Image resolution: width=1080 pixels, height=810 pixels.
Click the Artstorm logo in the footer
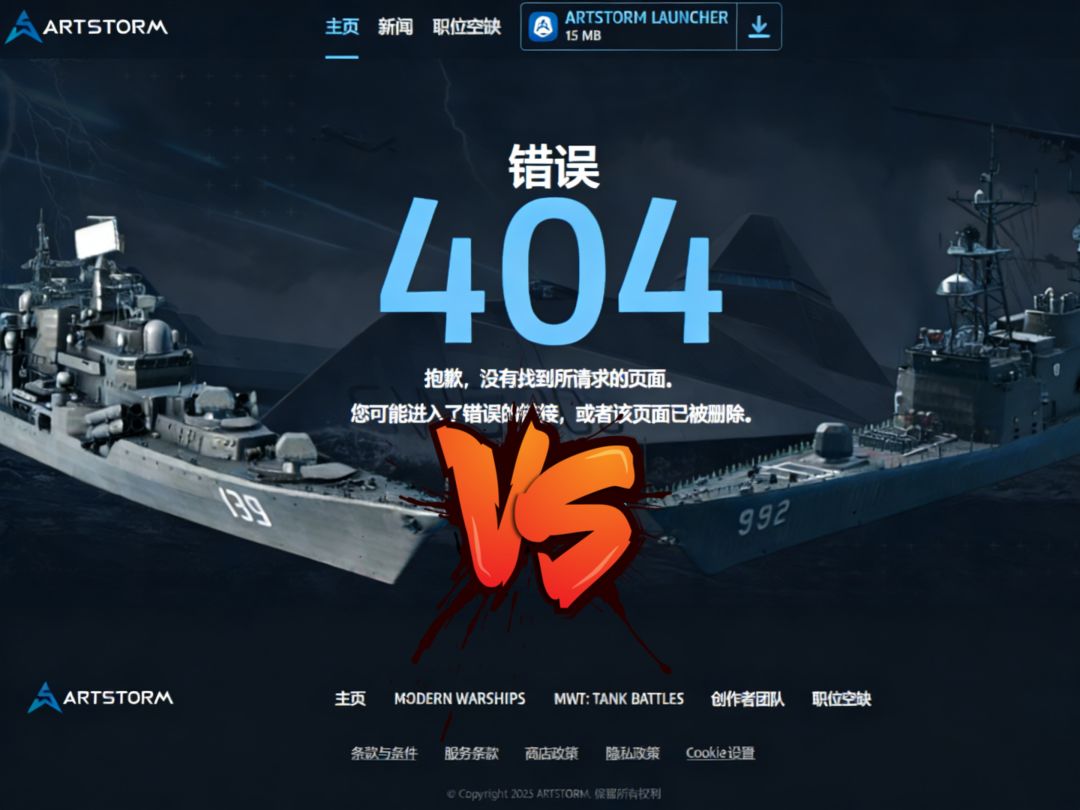click(x=101, y=698)
